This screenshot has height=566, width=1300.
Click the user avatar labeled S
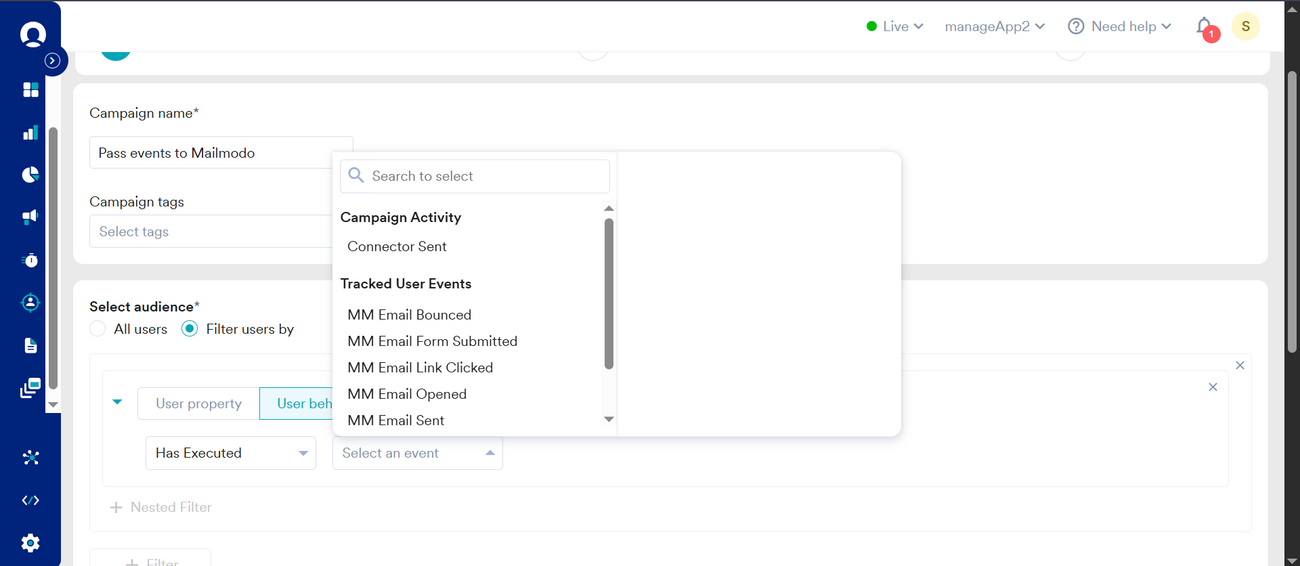(1245, 27)
